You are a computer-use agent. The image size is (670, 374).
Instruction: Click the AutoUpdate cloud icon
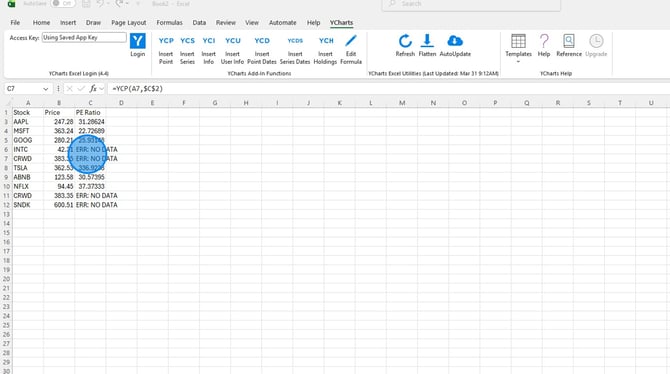click(455, 41)
